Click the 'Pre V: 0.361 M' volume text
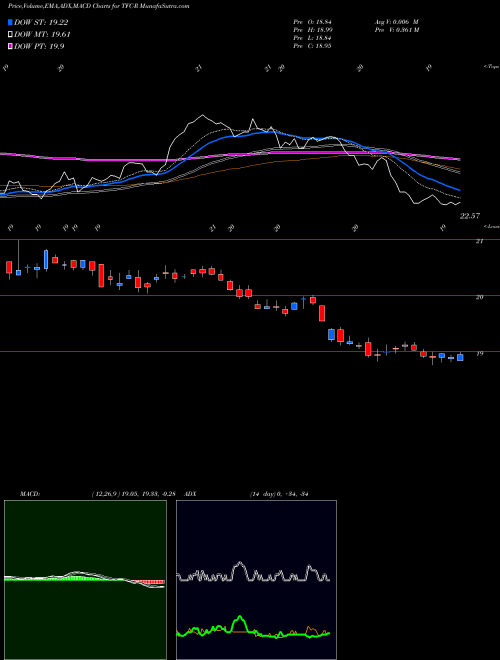Image resolution: width=500 pixels, height=660 pixels. 396,30
